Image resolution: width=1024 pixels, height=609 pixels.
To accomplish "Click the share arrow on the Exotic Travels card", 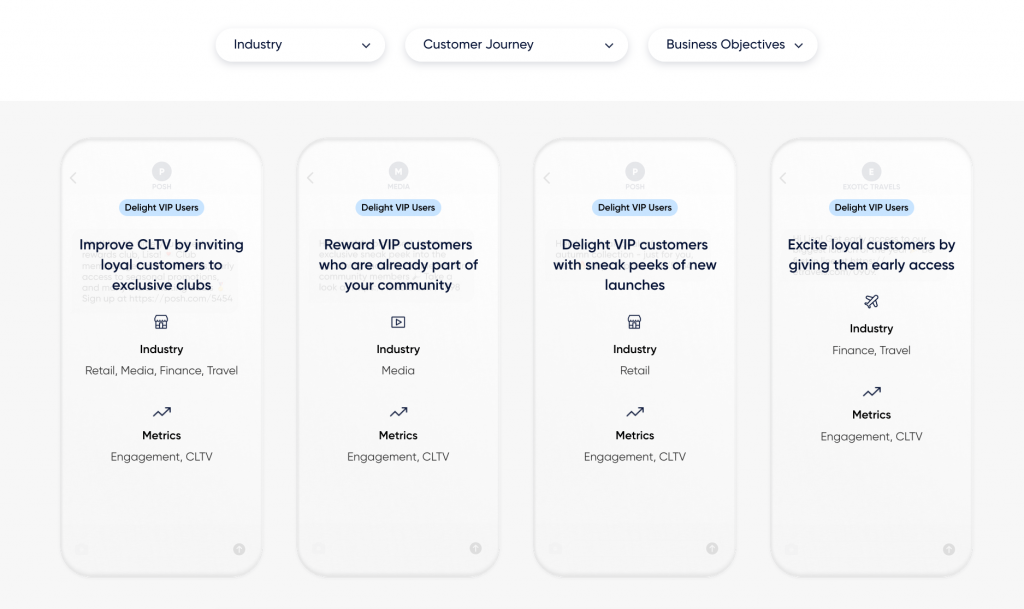I will [948, 548].
